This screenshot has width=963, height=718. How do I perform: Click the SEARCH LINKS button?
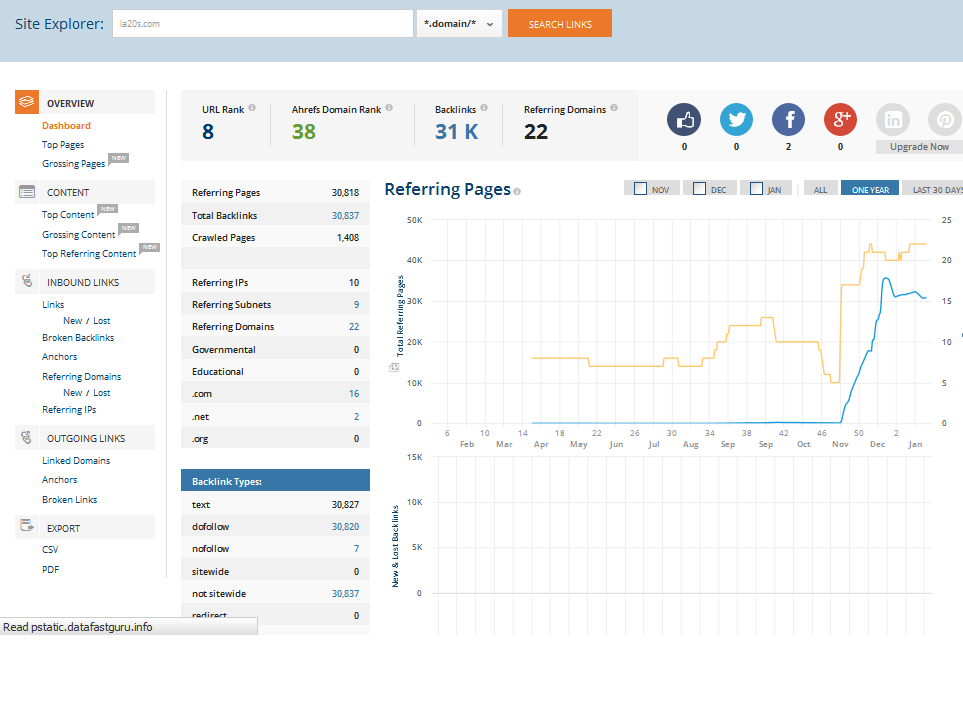[x=559, y=23]
